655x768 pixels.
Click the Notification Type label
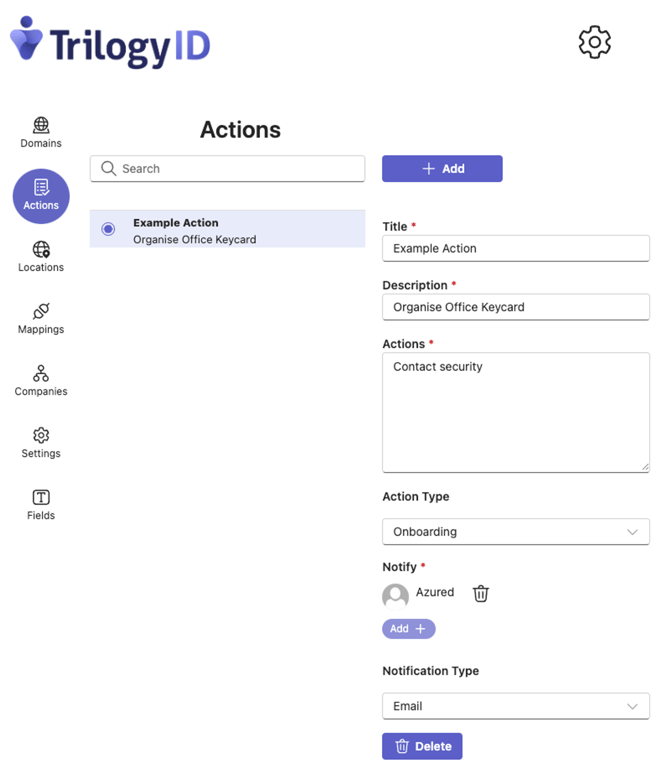tap(431, 671)
